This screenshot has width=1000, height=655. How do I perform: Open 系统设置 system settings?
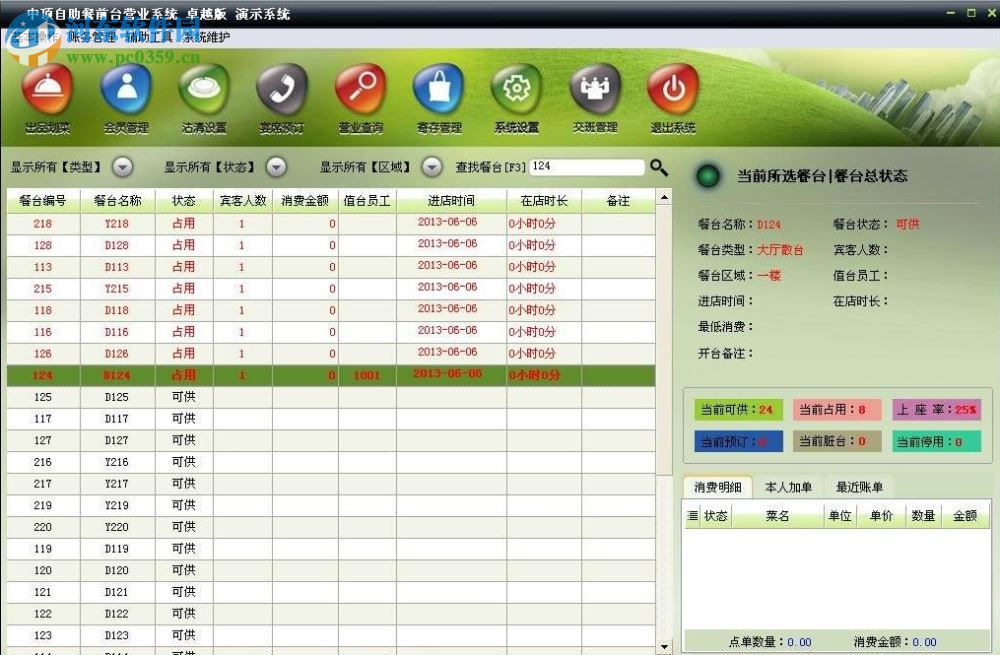coord(515,97)
